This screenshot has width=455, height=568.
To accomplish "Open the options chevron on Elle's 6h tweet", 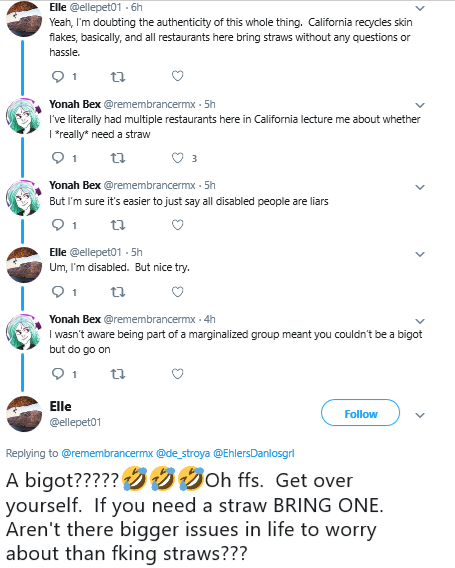I will tap(419, 8).
